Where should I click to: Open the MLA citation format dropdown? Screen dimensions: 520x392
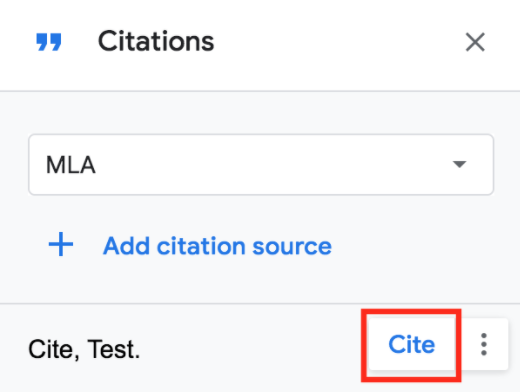pyautogui.click(x=261, y=165)
